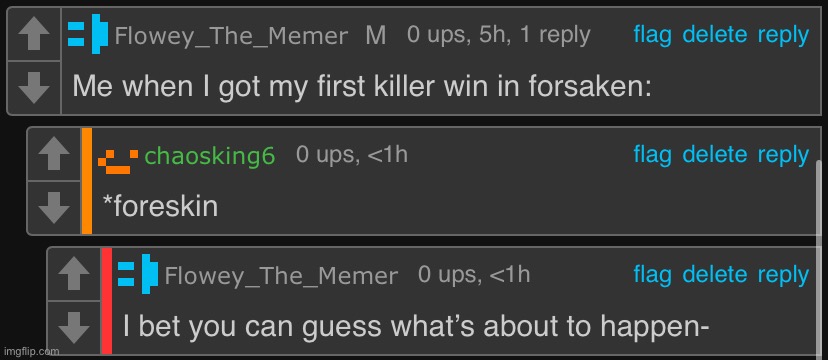Screen dimensions: 828x360
Task: Flag chaosking6's comment
Action: click(653, 155)
